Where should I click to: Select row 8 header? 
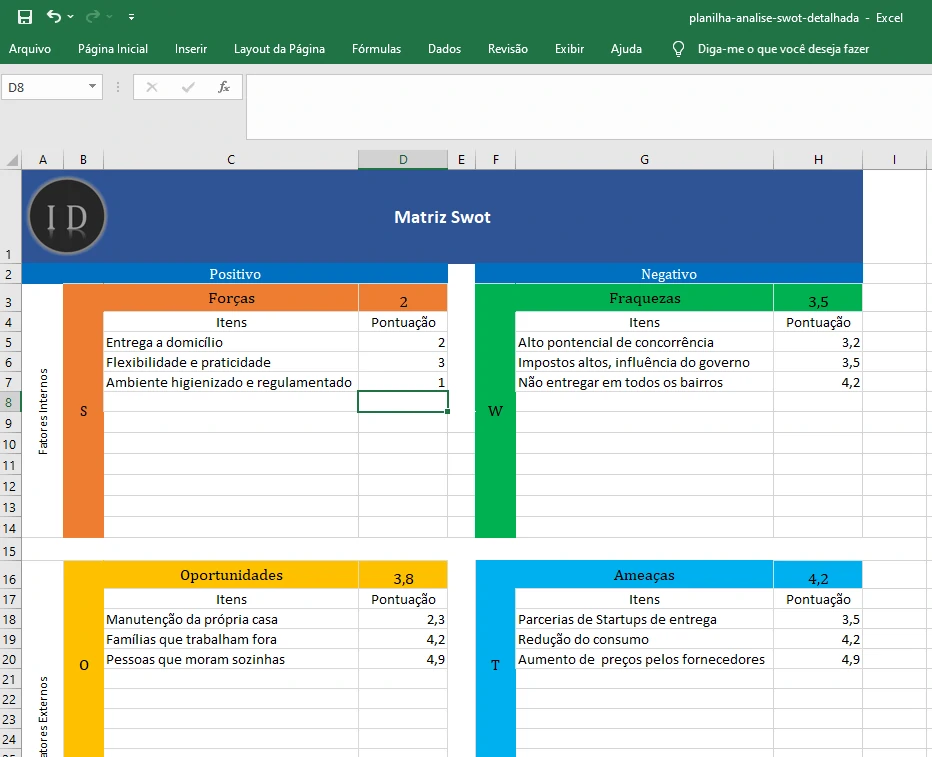[10, 402]
